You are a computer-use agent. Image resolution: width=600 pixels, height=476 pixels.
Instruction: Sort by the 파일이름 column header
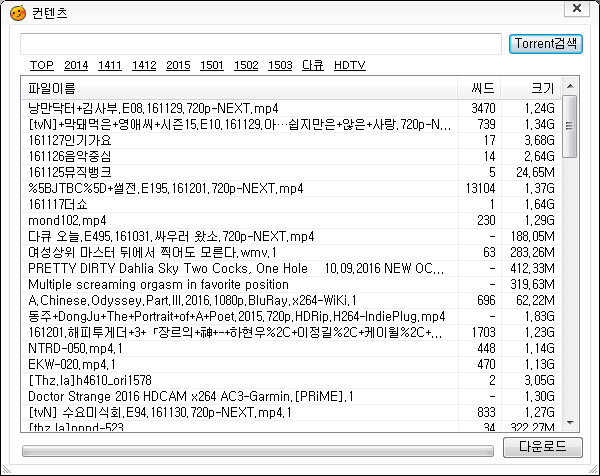[x=240, y=88]
